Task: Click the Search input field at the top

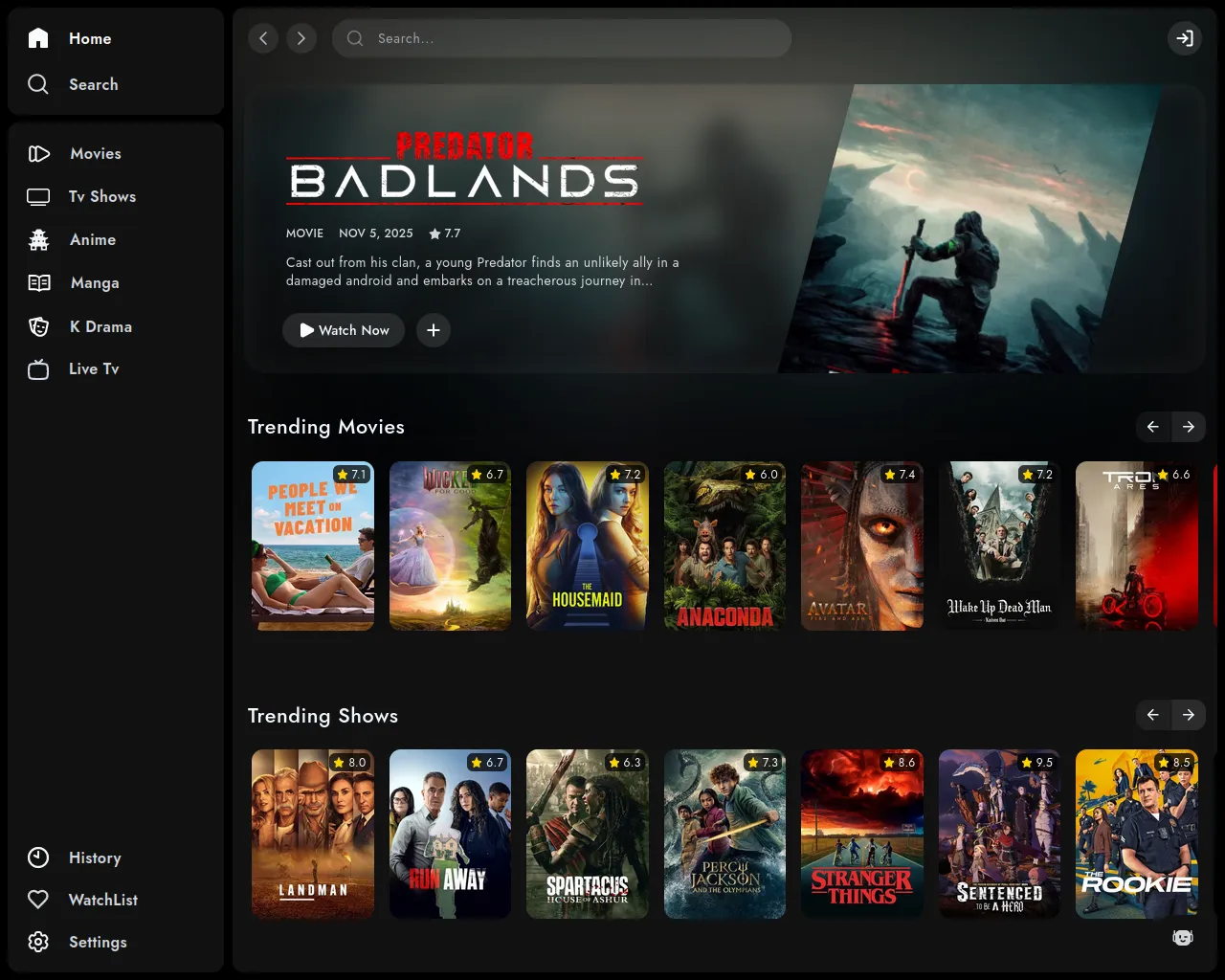Action: click(562, 38)
